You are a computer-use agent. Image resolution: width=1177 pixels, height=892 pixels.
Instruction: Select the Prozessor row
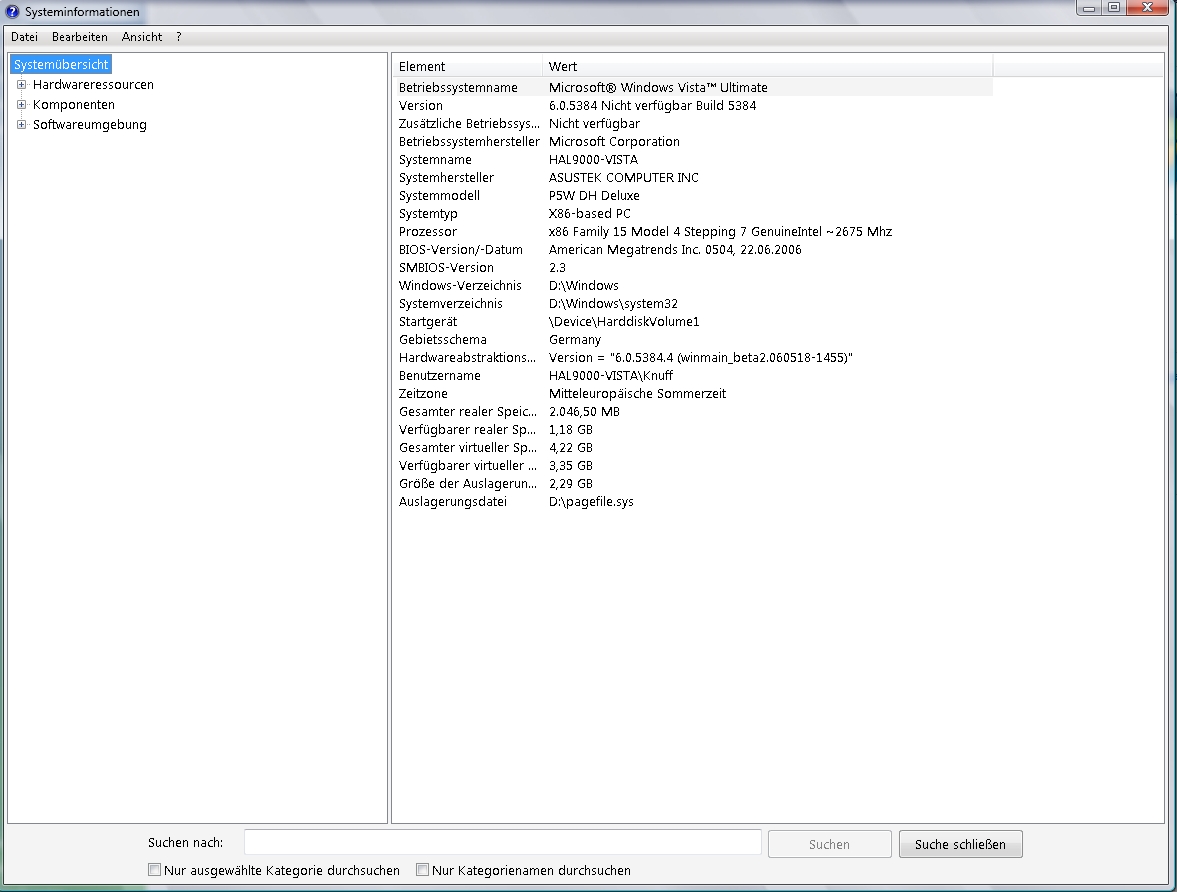692,232
